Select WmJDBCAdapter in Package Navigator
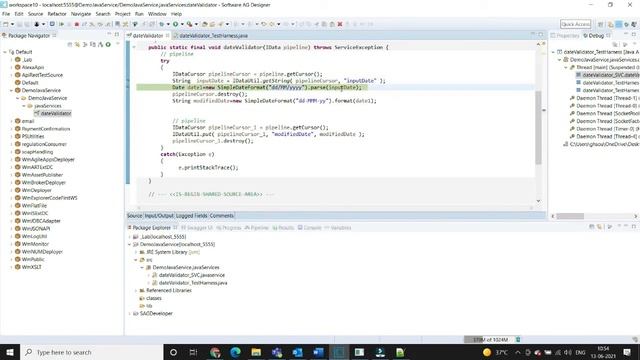The image size is (640, 360). pos(41,221)
